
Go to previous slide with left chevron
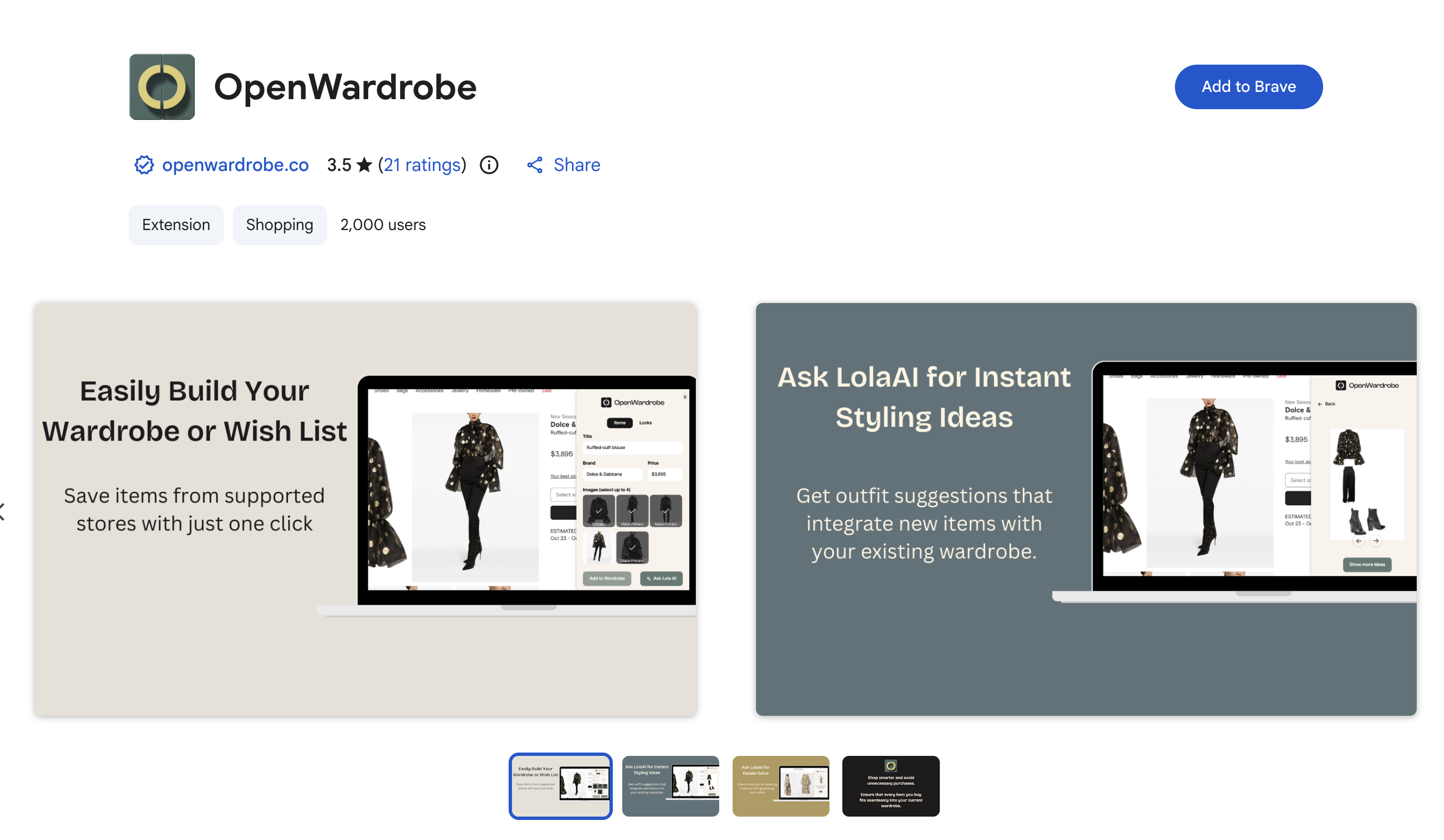3,512
